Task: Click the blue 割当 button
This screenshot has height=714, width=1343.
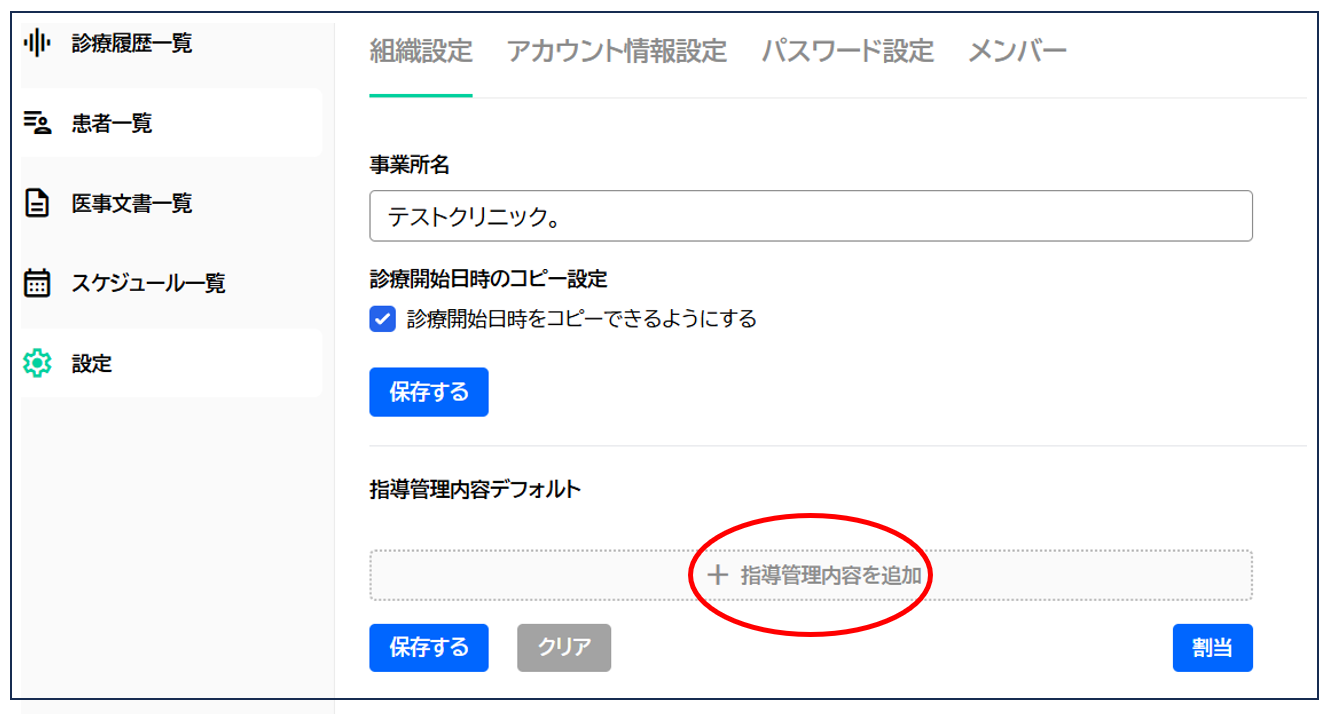Action: tap(1212, 647)
